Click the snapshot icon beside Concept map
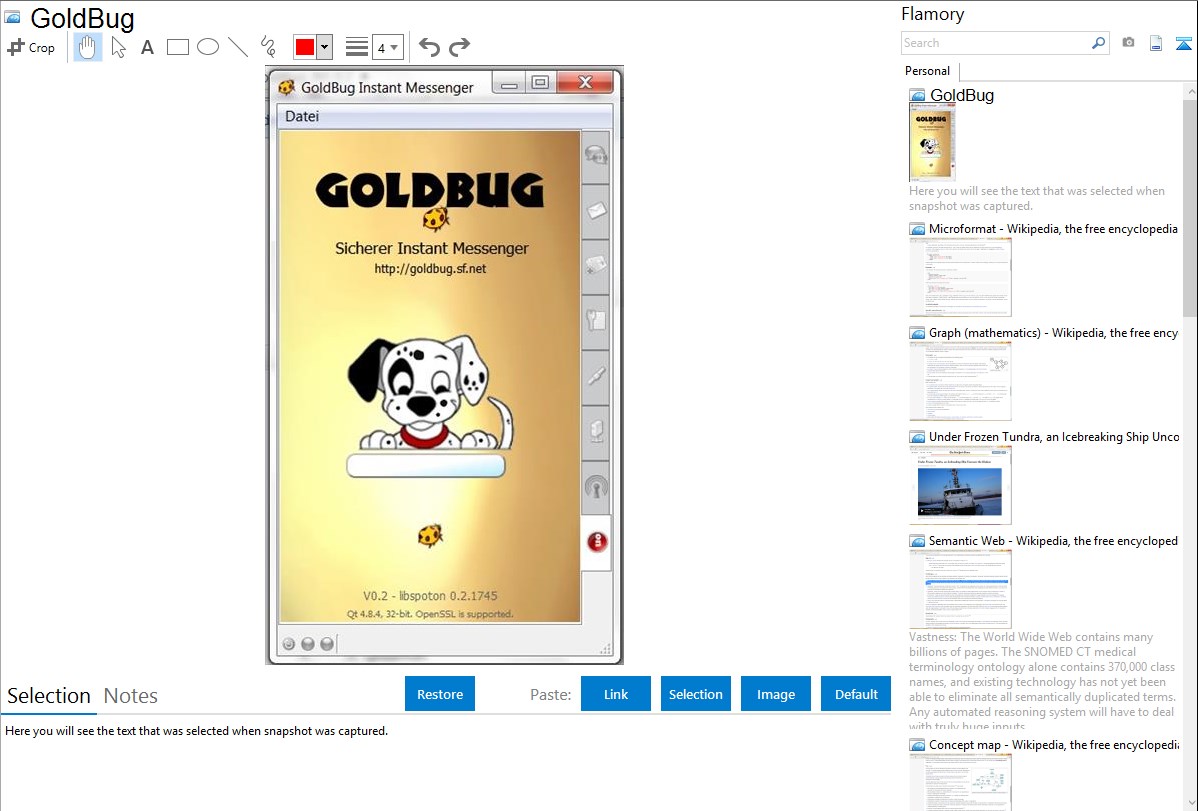The image size is (1198, 811). point(917,744)
